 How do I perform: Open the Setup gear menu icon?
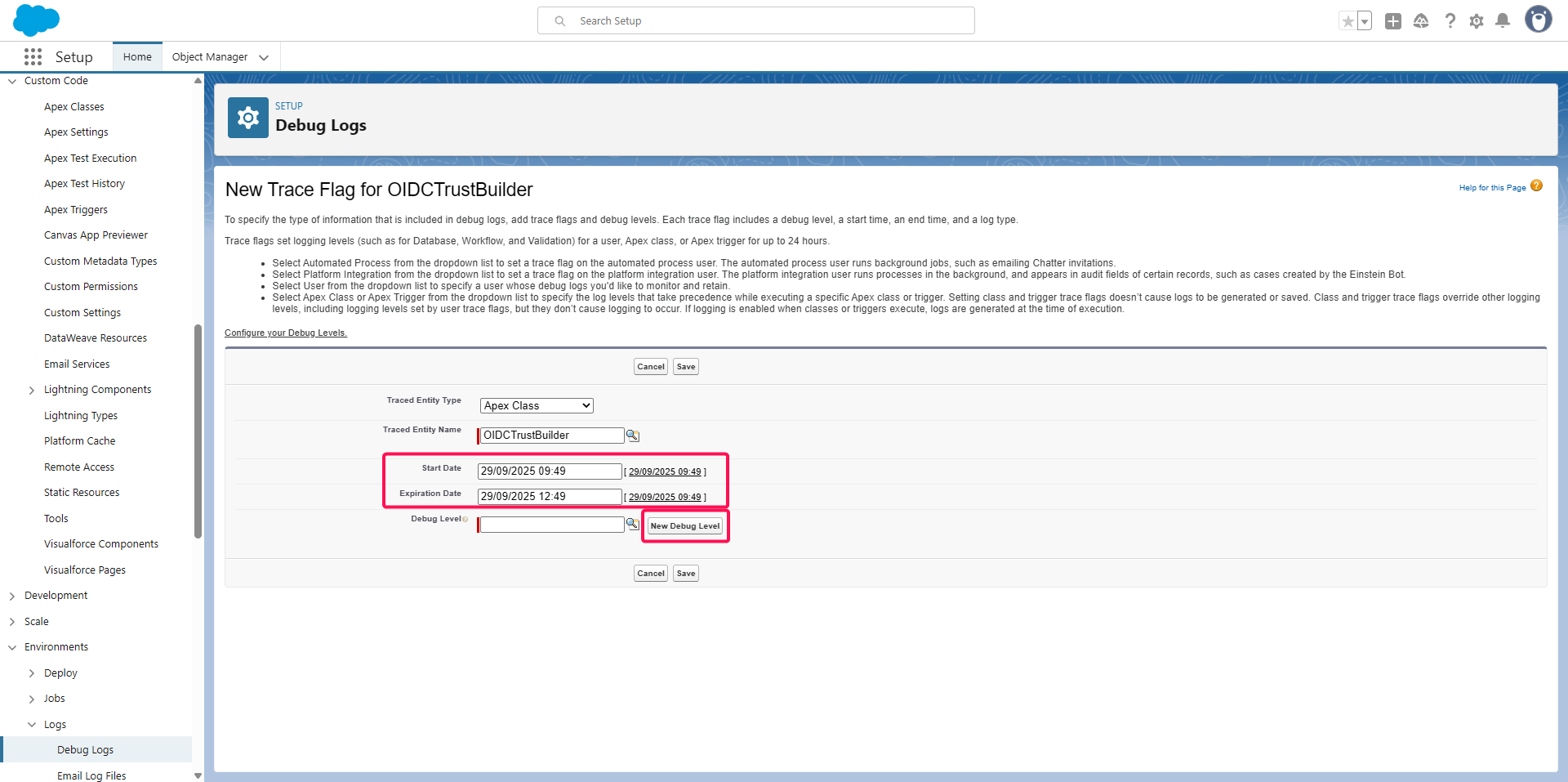click(x=1477, y=21)
